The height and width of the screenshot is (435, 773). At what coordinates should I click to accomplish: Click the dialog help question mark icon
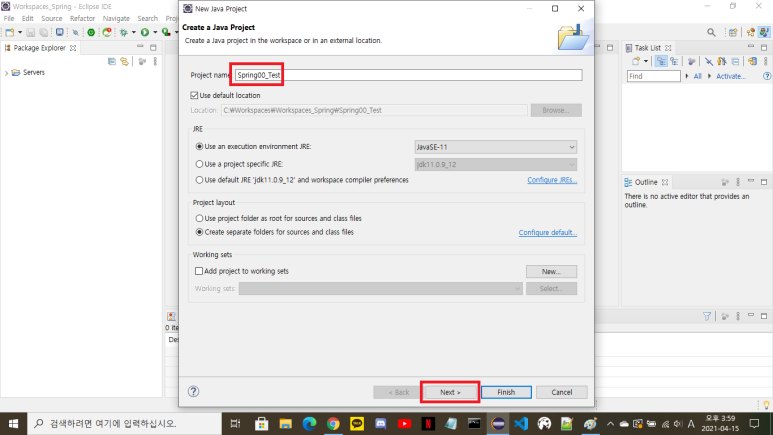click(193, 391)
